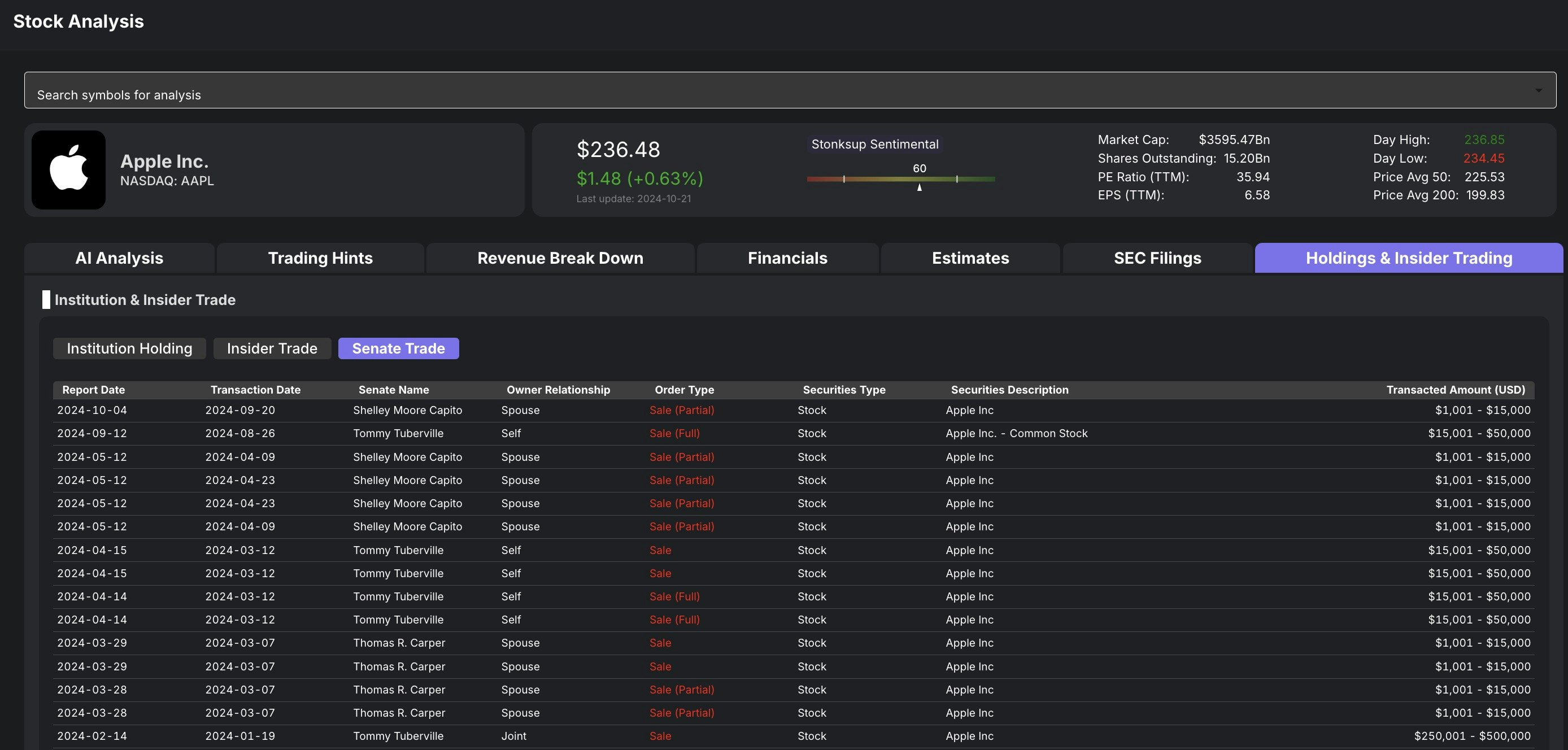Go to the Financials tab
The image size is (1568, 750).
787,258
